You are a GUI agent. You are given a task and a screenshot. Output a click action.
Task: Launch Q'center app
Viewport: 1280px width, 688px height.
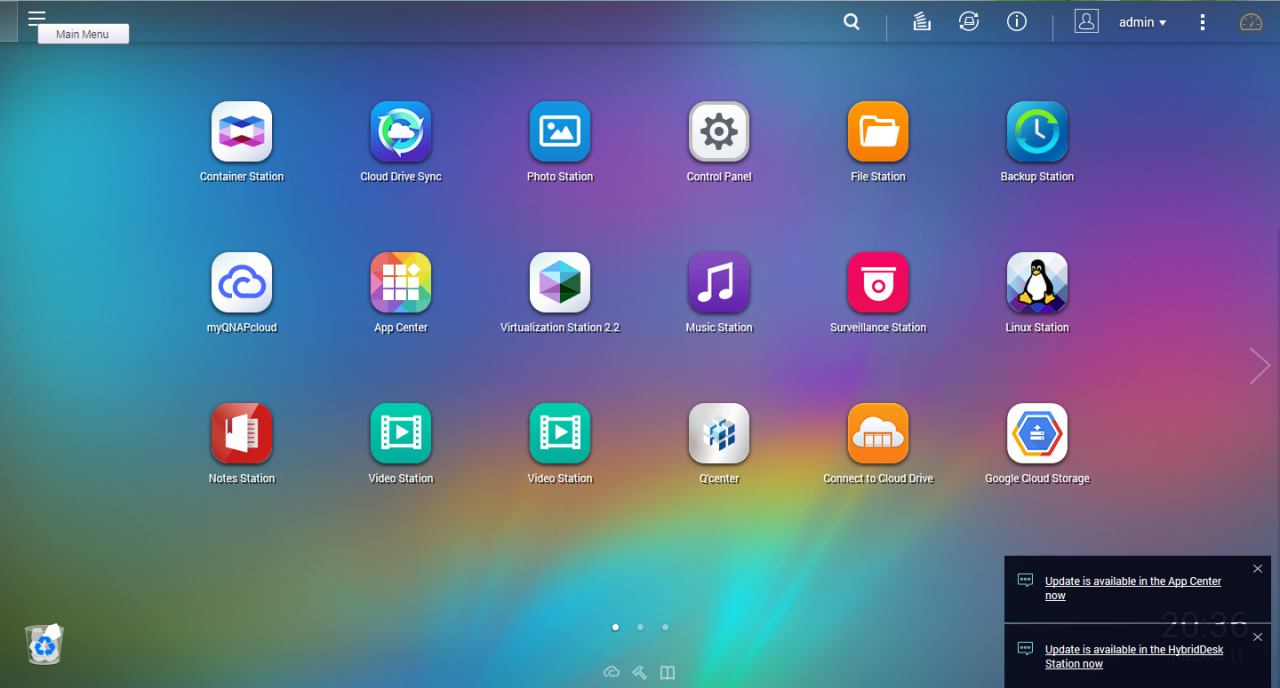[719, 434]
